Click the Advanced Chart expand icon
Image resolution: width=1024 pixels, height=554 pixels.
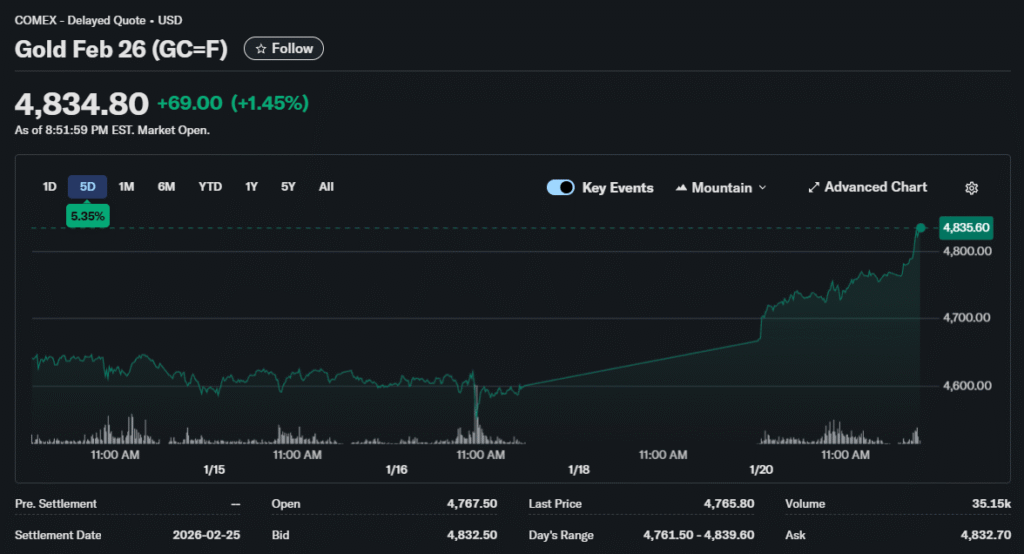click(x=814, y=187)
